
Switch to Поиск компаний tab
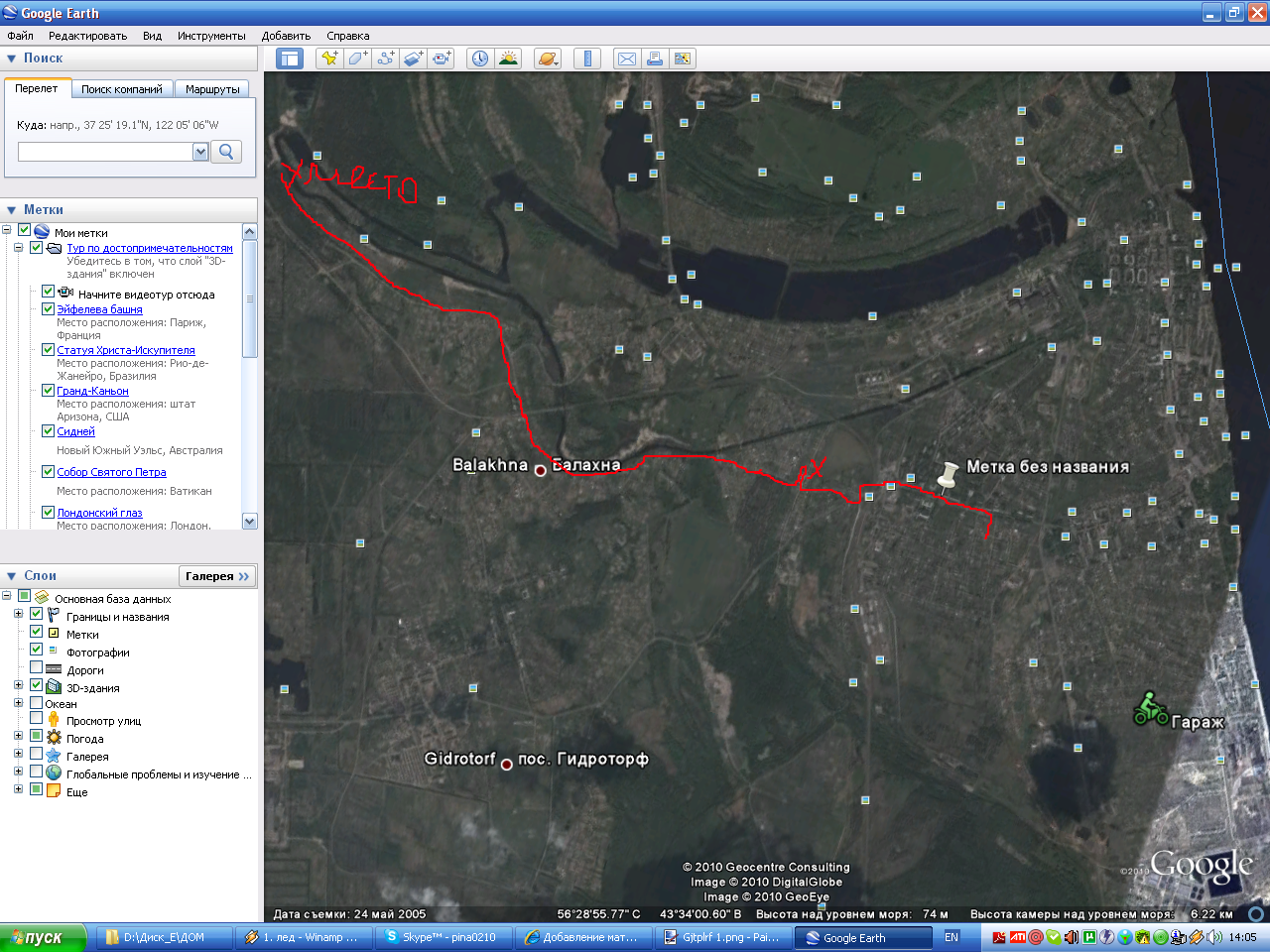[121, 89]
